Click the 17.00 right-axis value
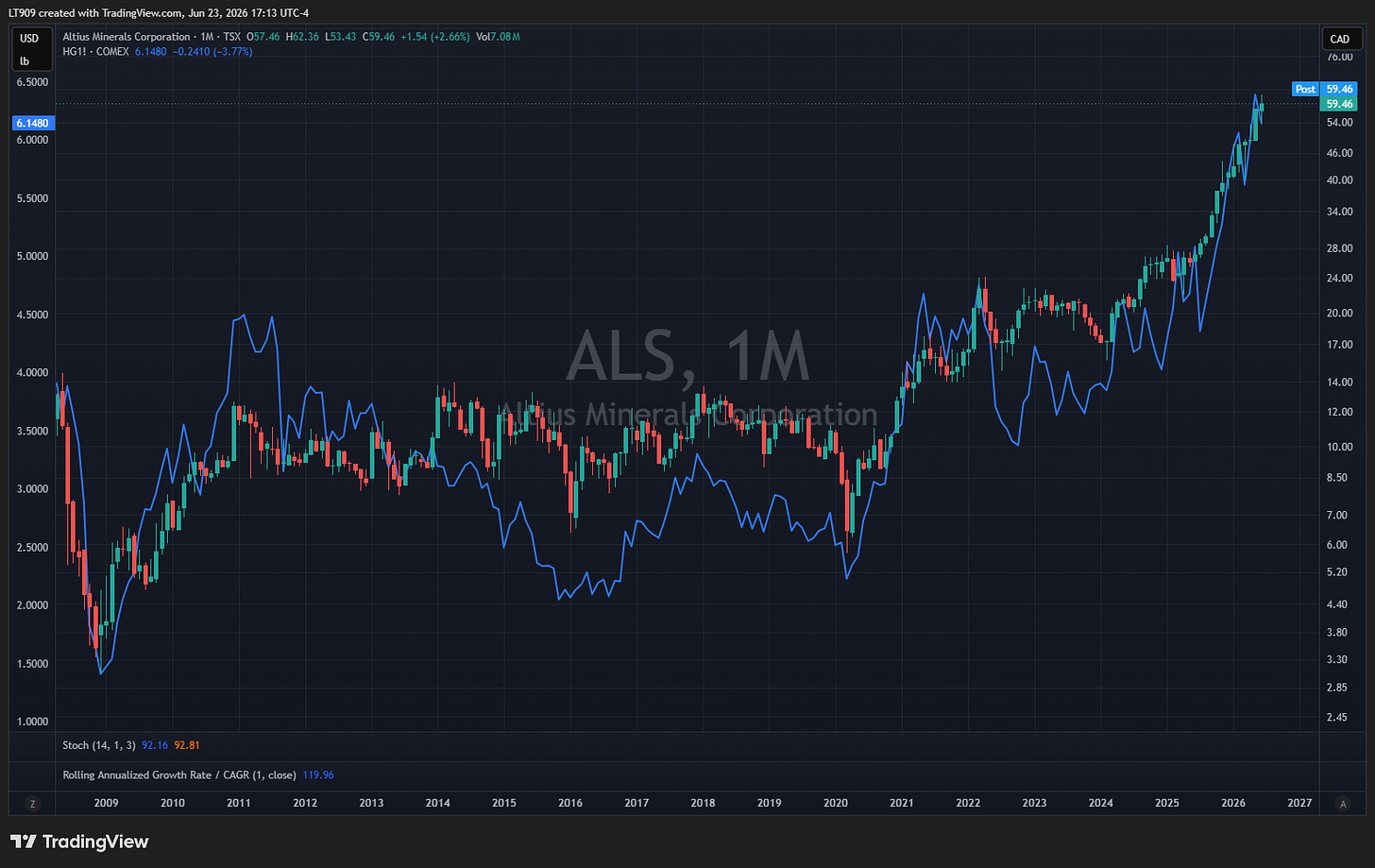This screenshot has width=1375, height=868. (1339, 345)
